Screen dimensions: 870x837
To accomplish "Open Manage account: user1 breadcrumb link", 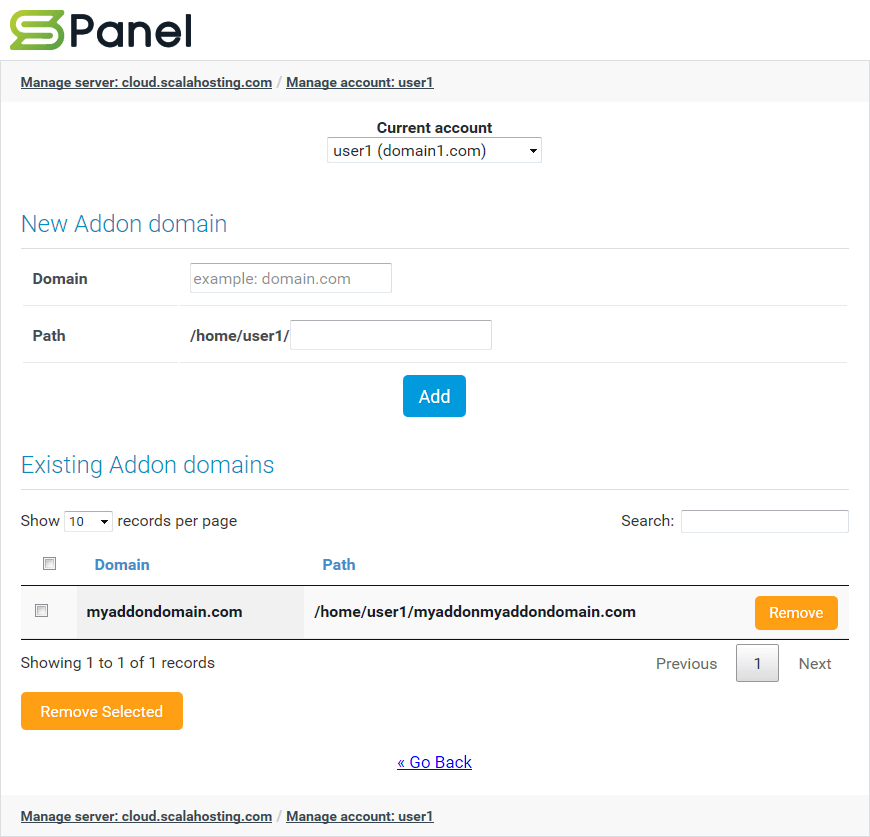I will point(359,82).
